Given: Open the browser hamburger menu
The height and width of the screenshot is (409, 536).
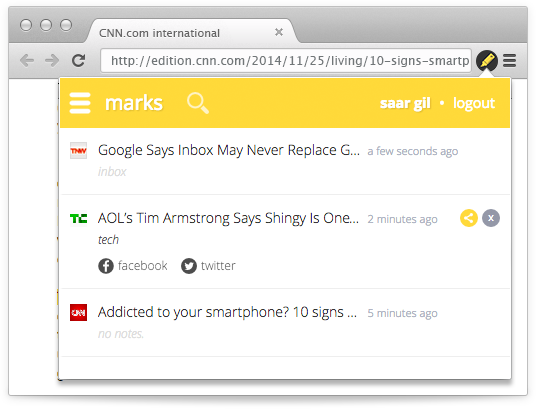Looking at the screenshot, I should coord(509,61).
